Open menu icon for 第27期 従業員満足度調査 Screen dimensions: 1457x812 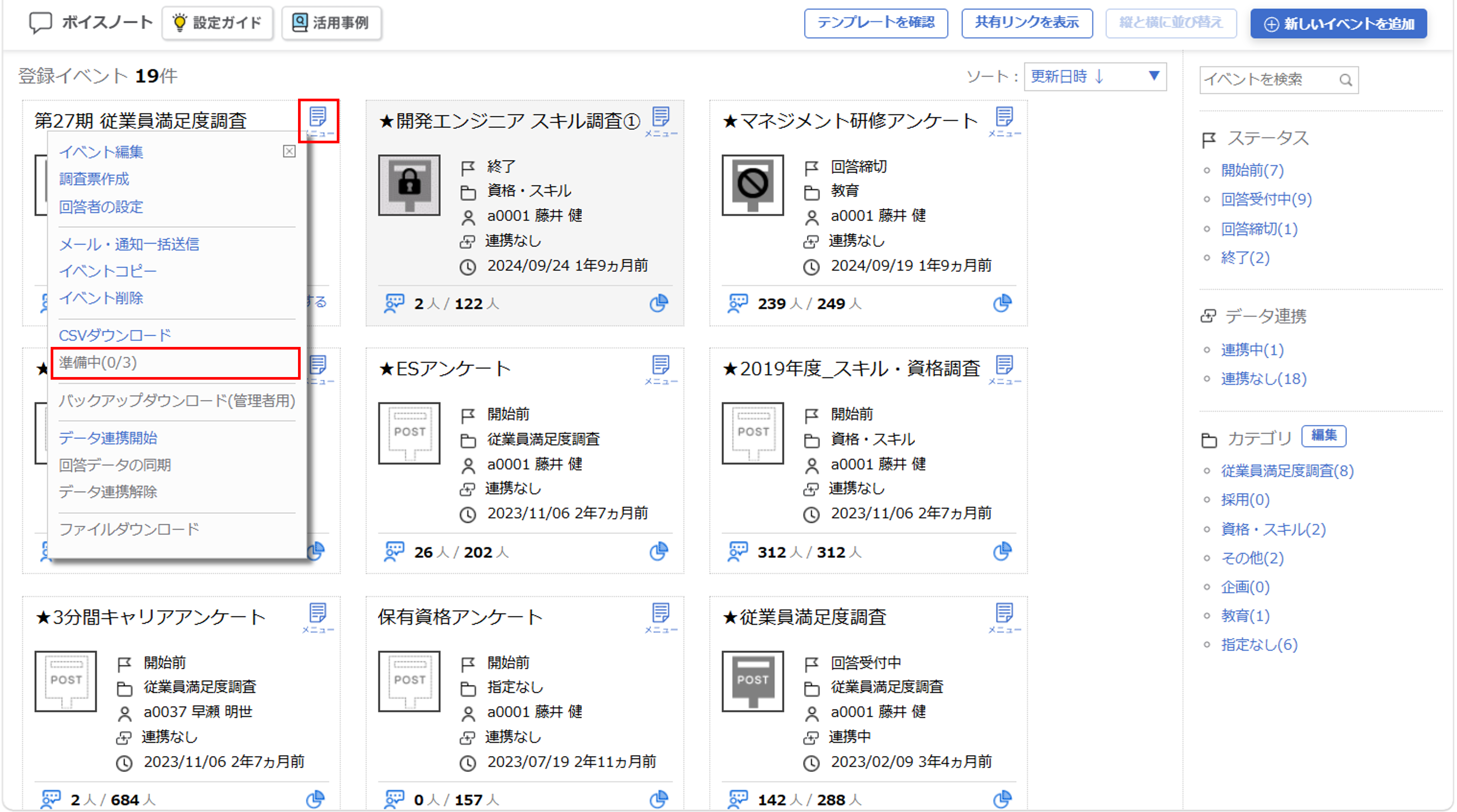[319, 121]
